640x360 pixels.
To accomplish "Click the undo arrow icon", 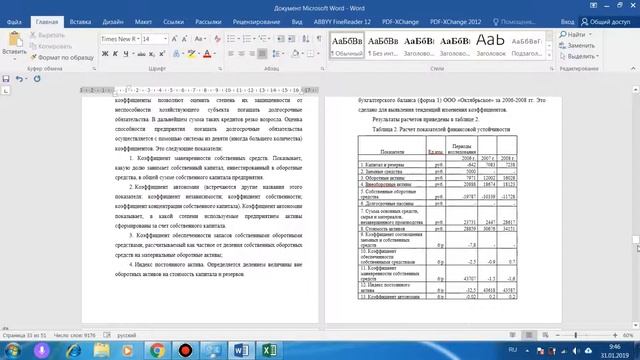I will [19, 79].
